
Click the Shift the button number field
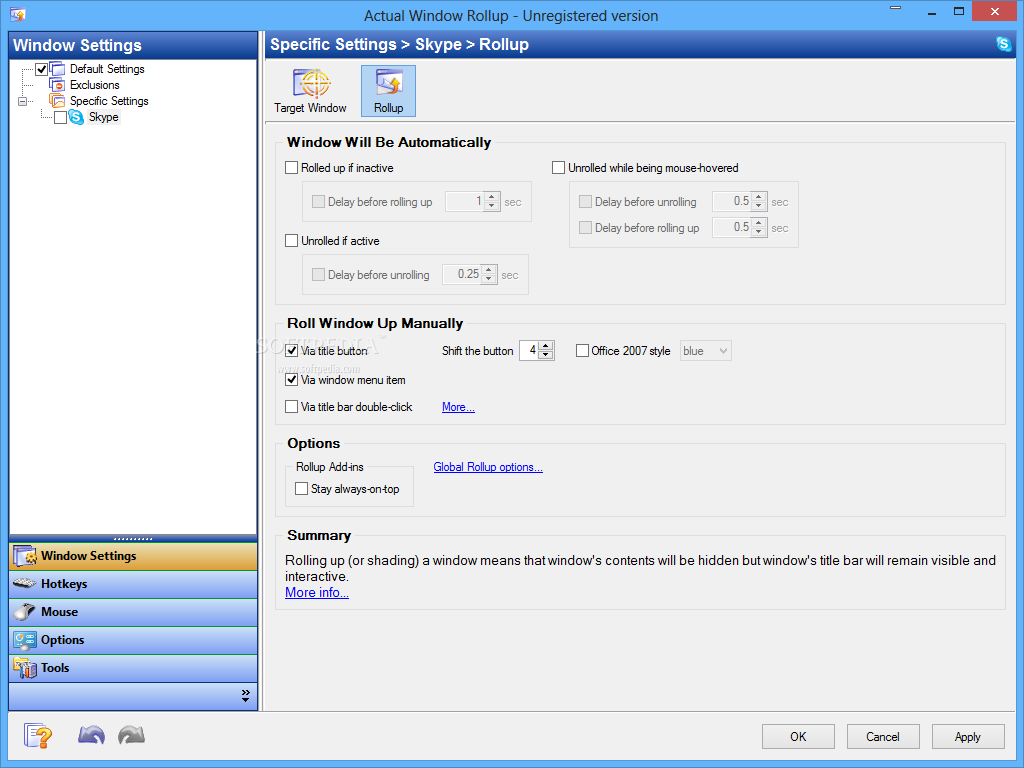tap(529, 351)
